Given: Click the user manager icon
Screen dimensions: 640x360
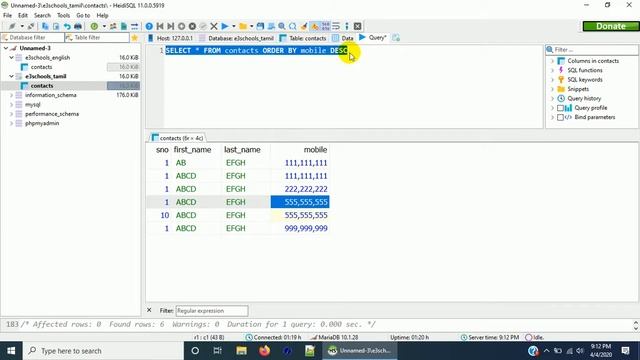Looking at the screenshot, I should click(x=113, y=26).
